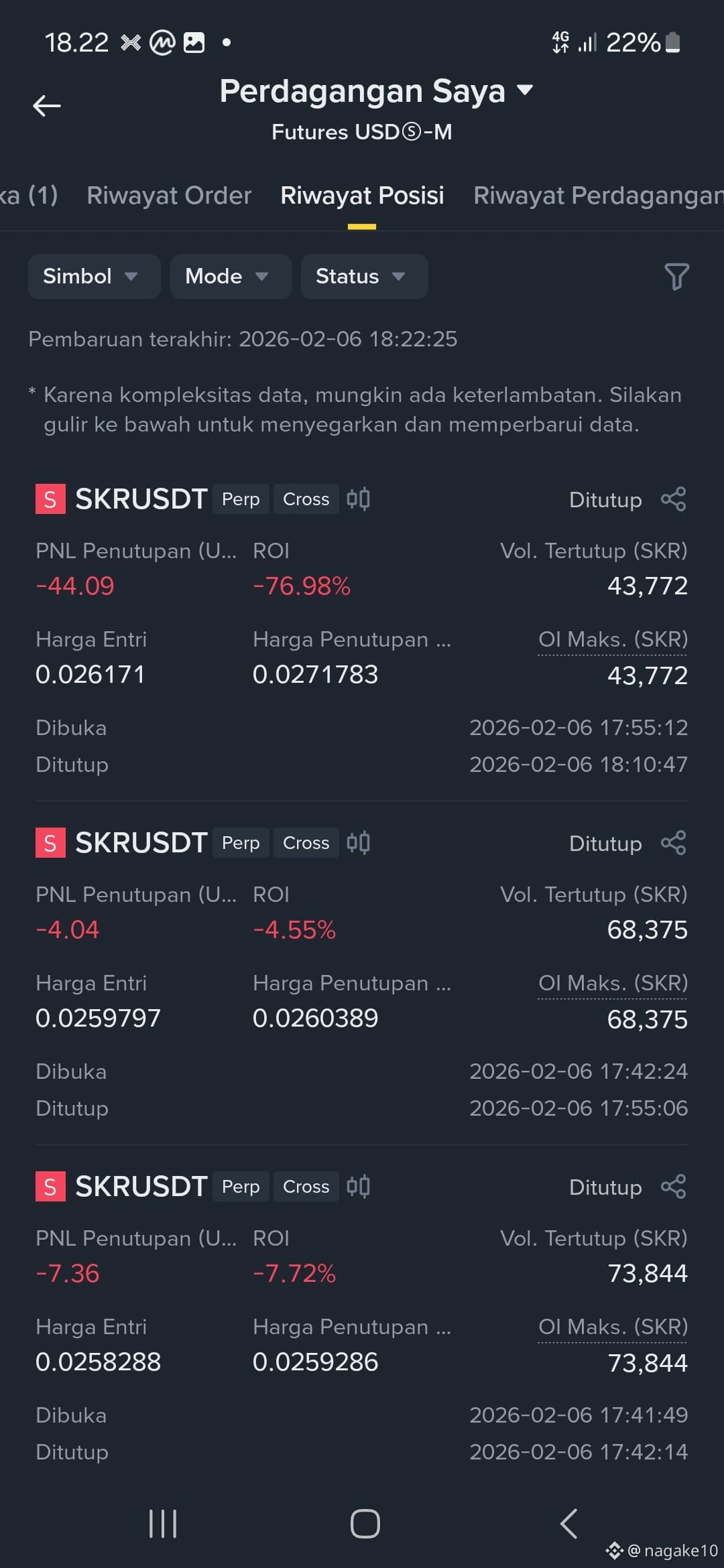Tap the Android home button
Screen dimensions: 724x1568
pos(365,1524)
